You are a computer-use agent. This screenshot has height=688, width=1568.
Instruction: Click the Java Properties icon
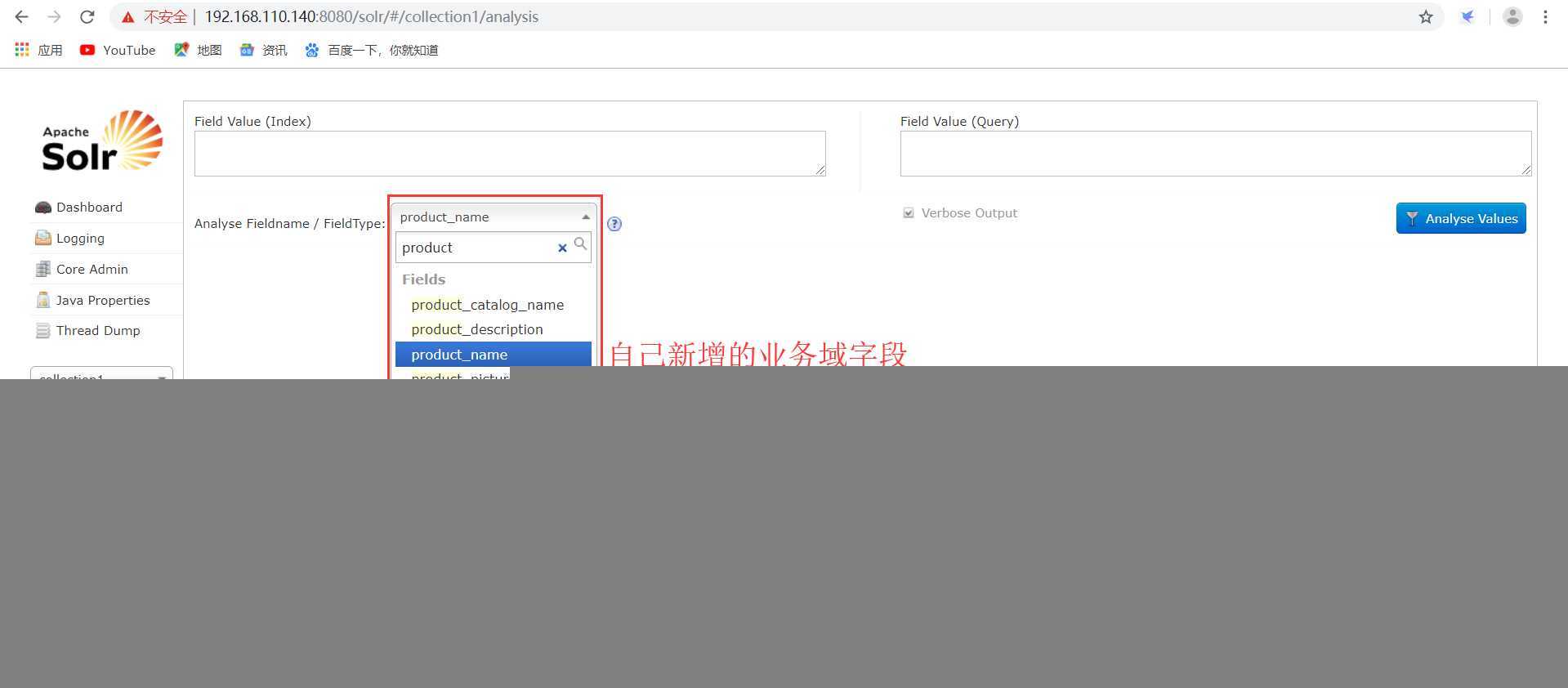43,300
